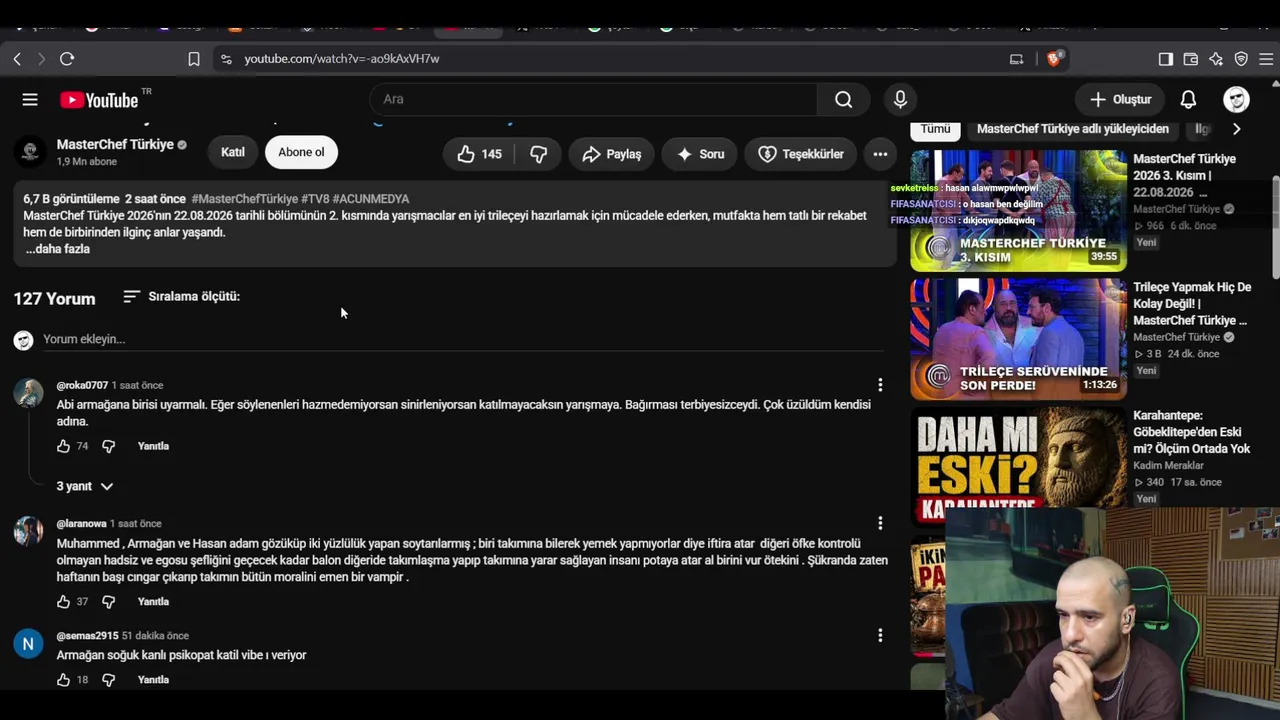Open @roka0707's profile picture

pyautogui.click(x=28, y=393)
